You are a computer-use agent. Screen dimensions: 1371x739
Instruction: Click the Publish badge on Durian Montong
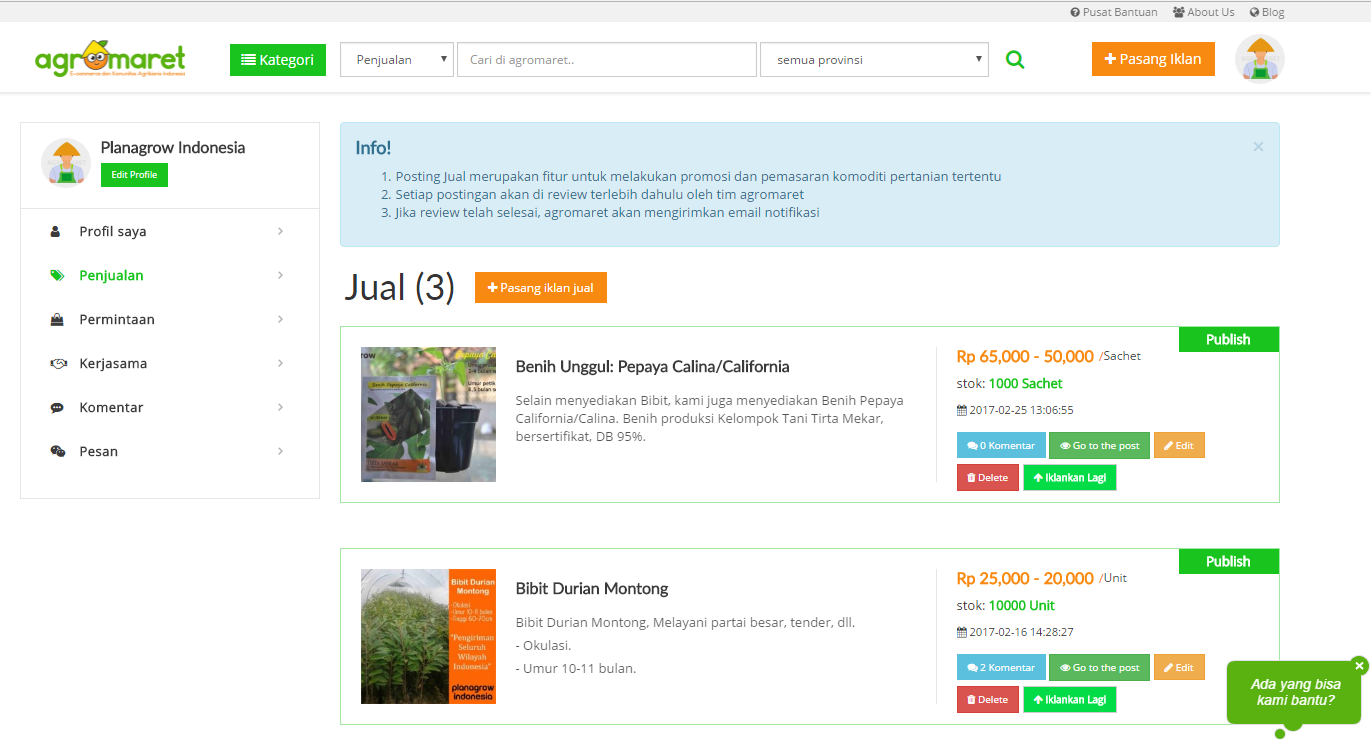tap(1229, 562)
